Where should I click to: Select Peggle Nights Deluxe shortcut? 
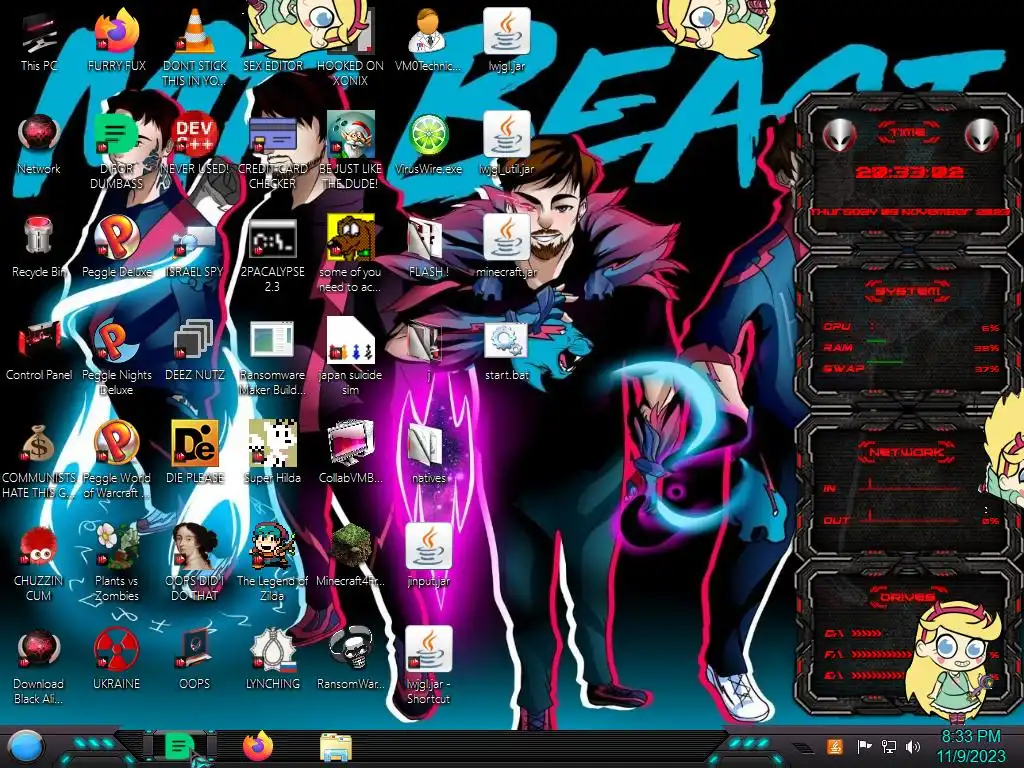coord(117,341)
